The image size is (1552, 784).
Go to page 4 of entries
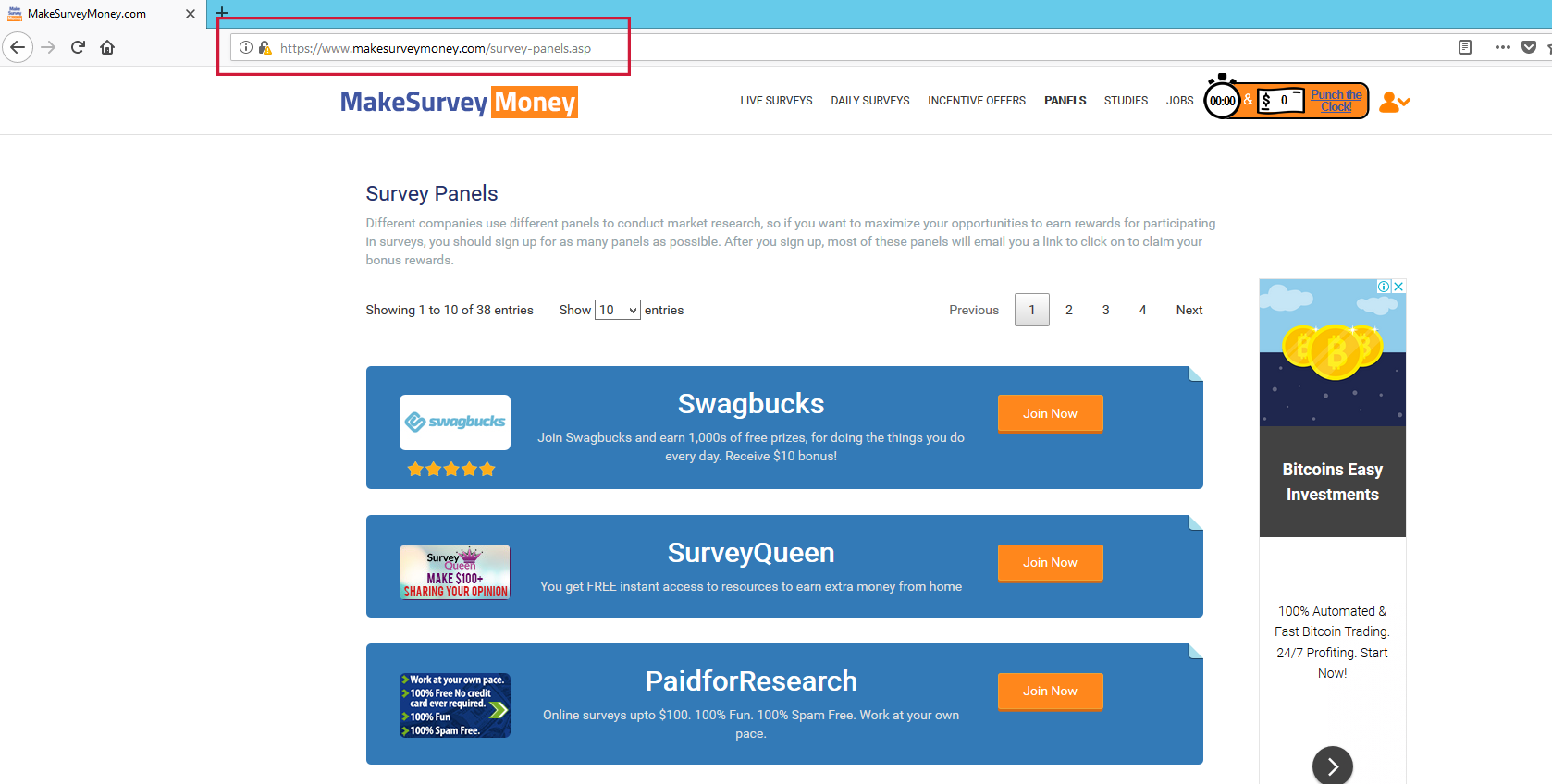tap(1143, 310)
